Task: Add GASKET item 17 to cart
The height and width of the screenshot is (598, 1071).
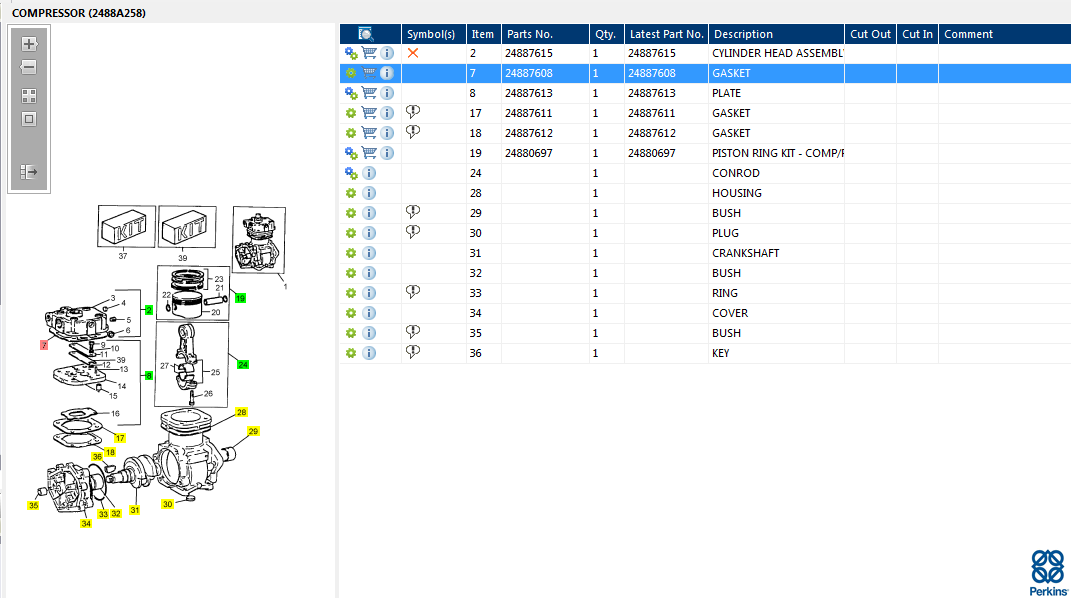Action: tap(369, 113)
